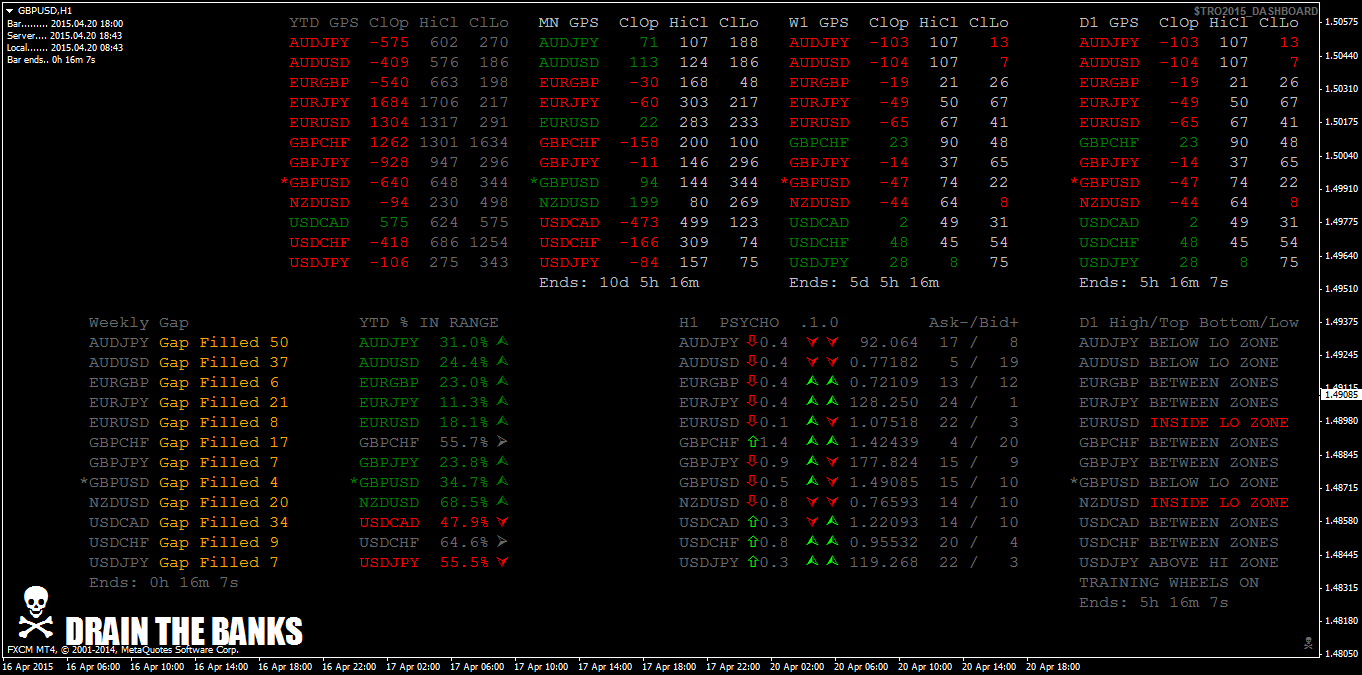Click the small skull icon in the bottom-right corner
This screenshot has height=675, width=1362.
(x=1307, y=642)
